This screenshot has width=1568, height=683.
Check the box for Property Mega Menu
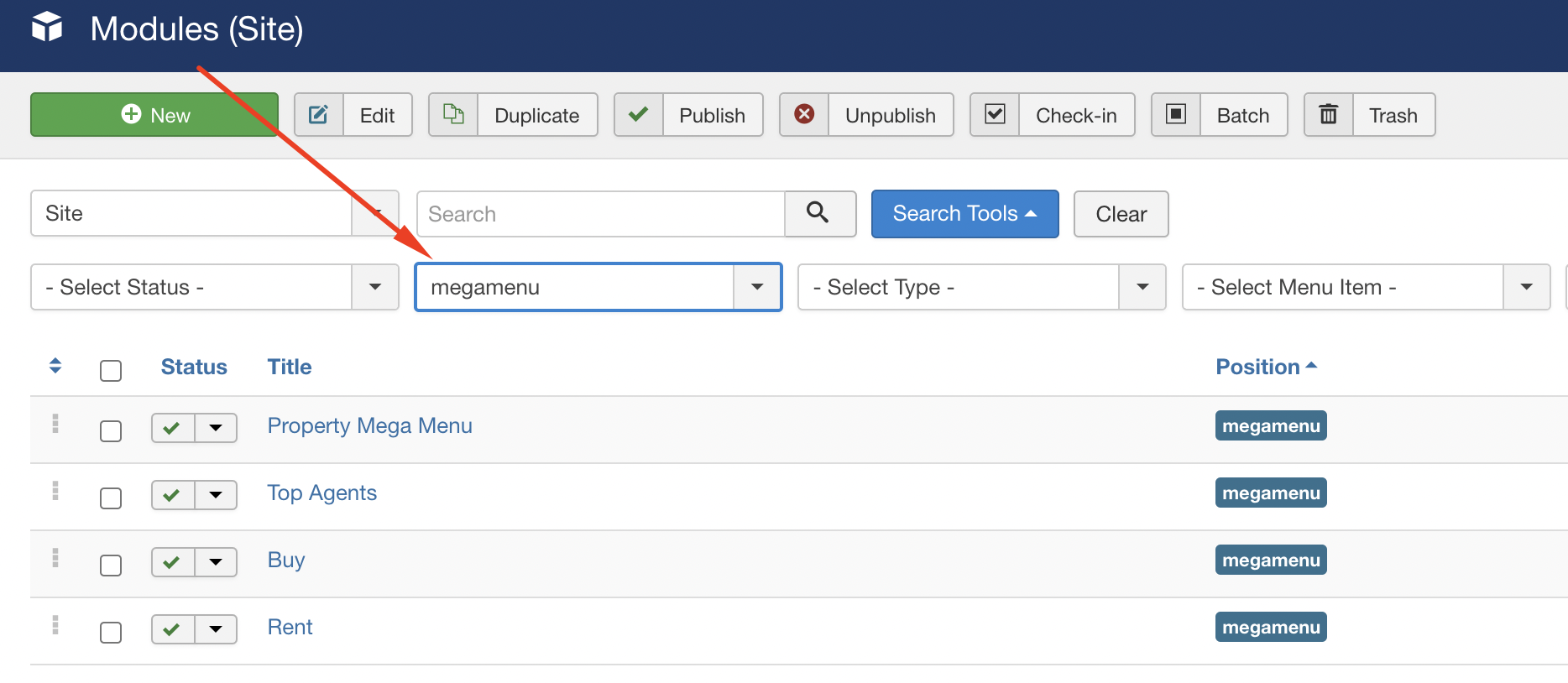pos(111,431)
